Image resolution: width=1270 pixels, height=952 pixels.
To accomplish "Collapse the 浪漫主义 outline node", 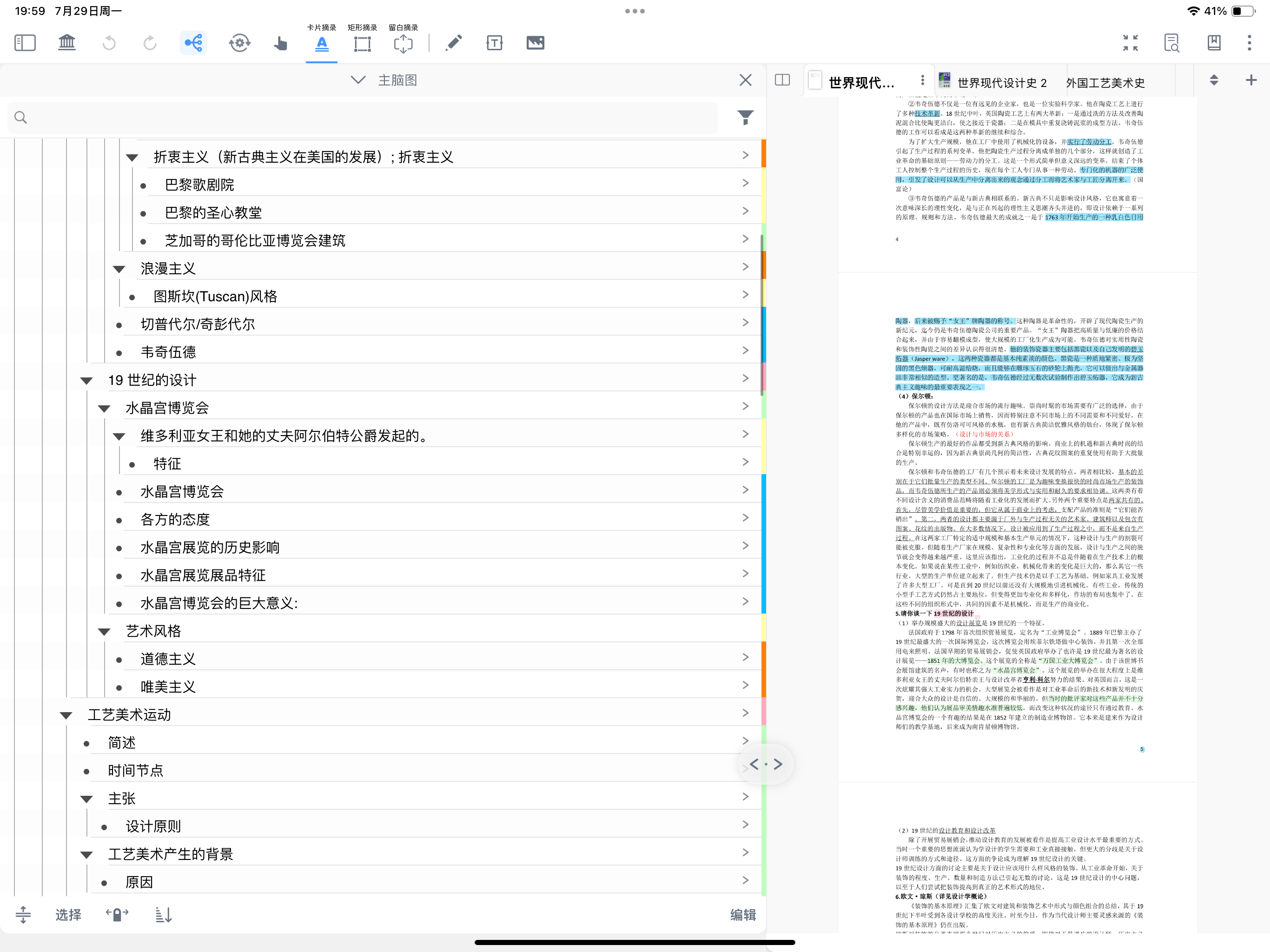I will [119, 269].
